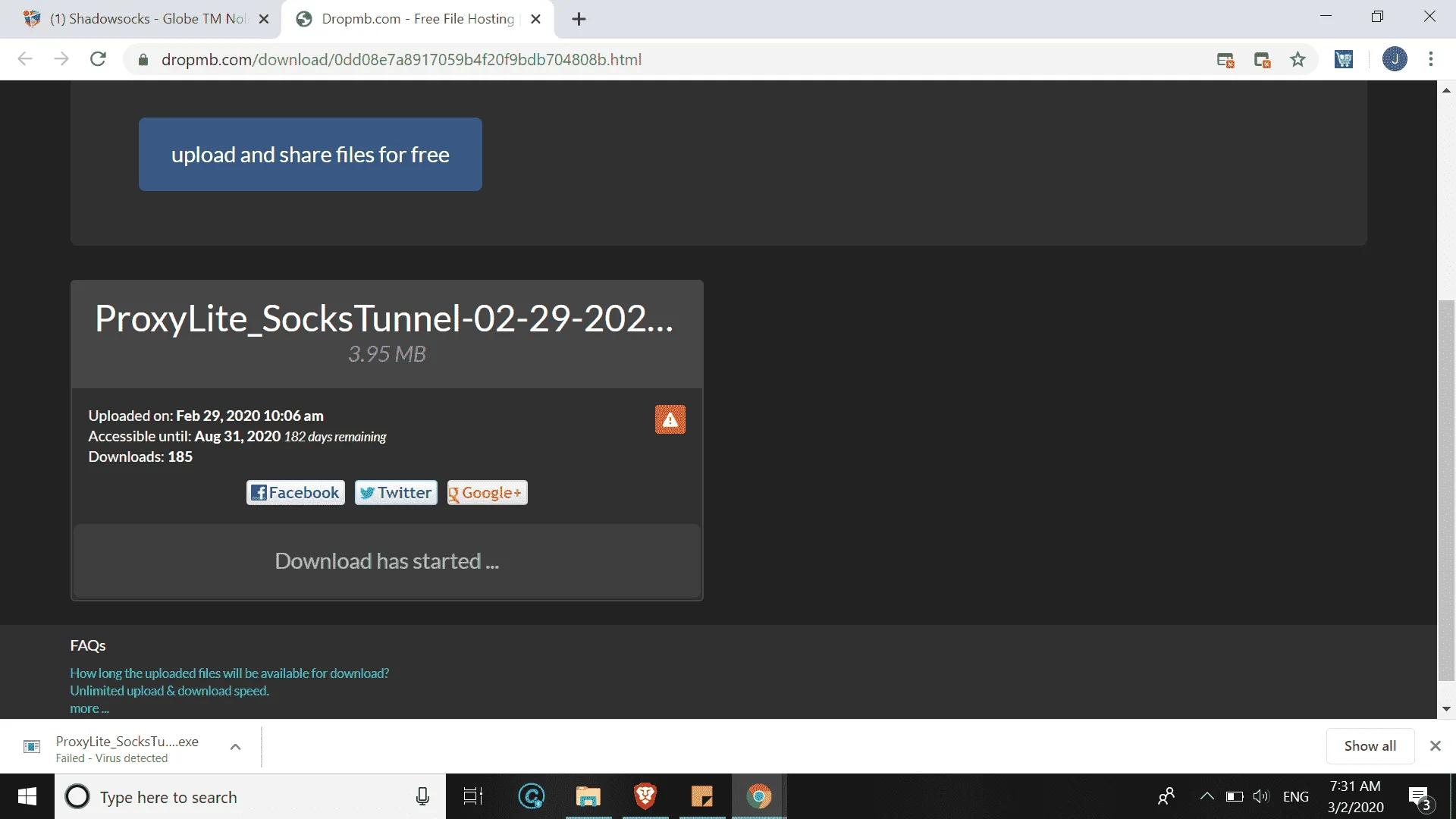Click the Downloads: 185 text
This screenshot has height=819, width=1456.
[x=140, y=457]
